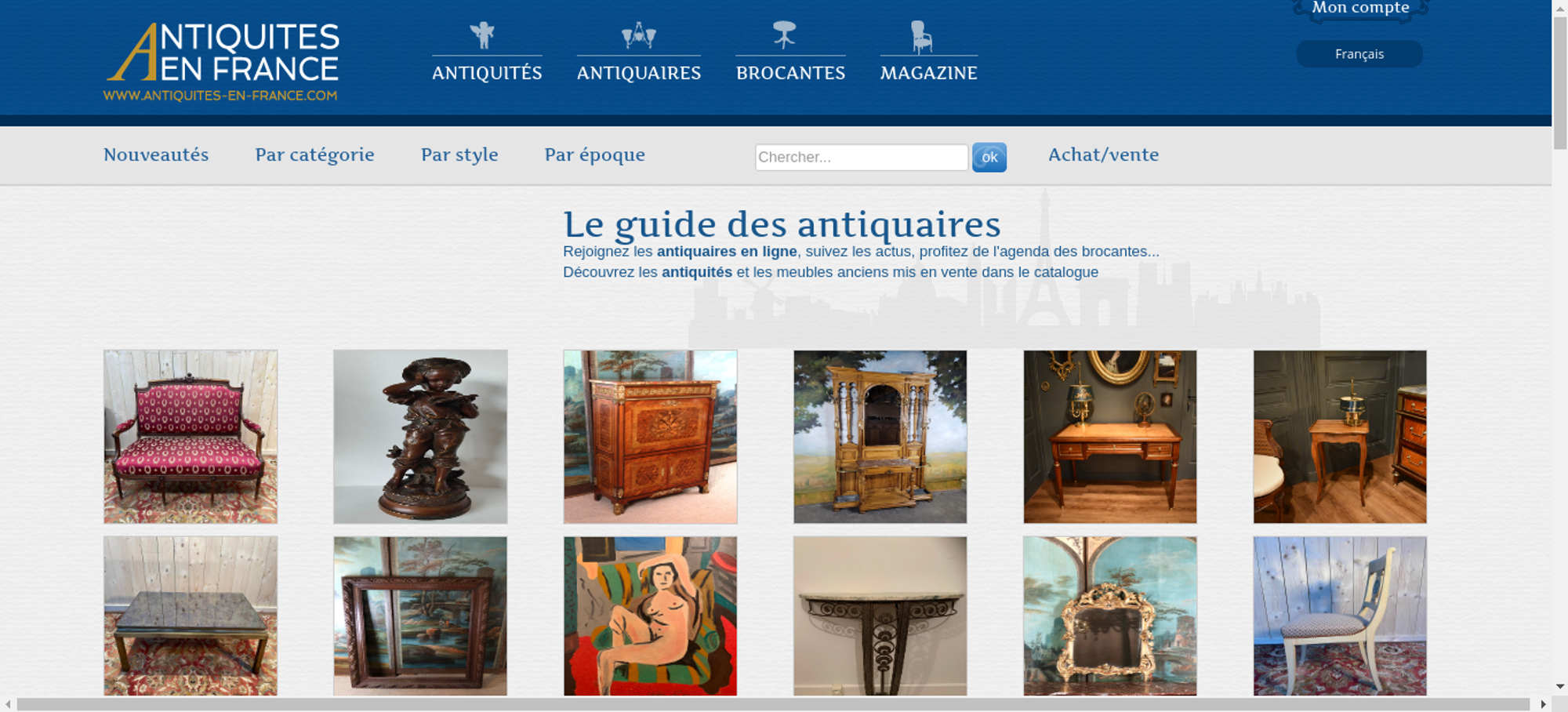Open the Achat/vente link

coord(1103,154)
